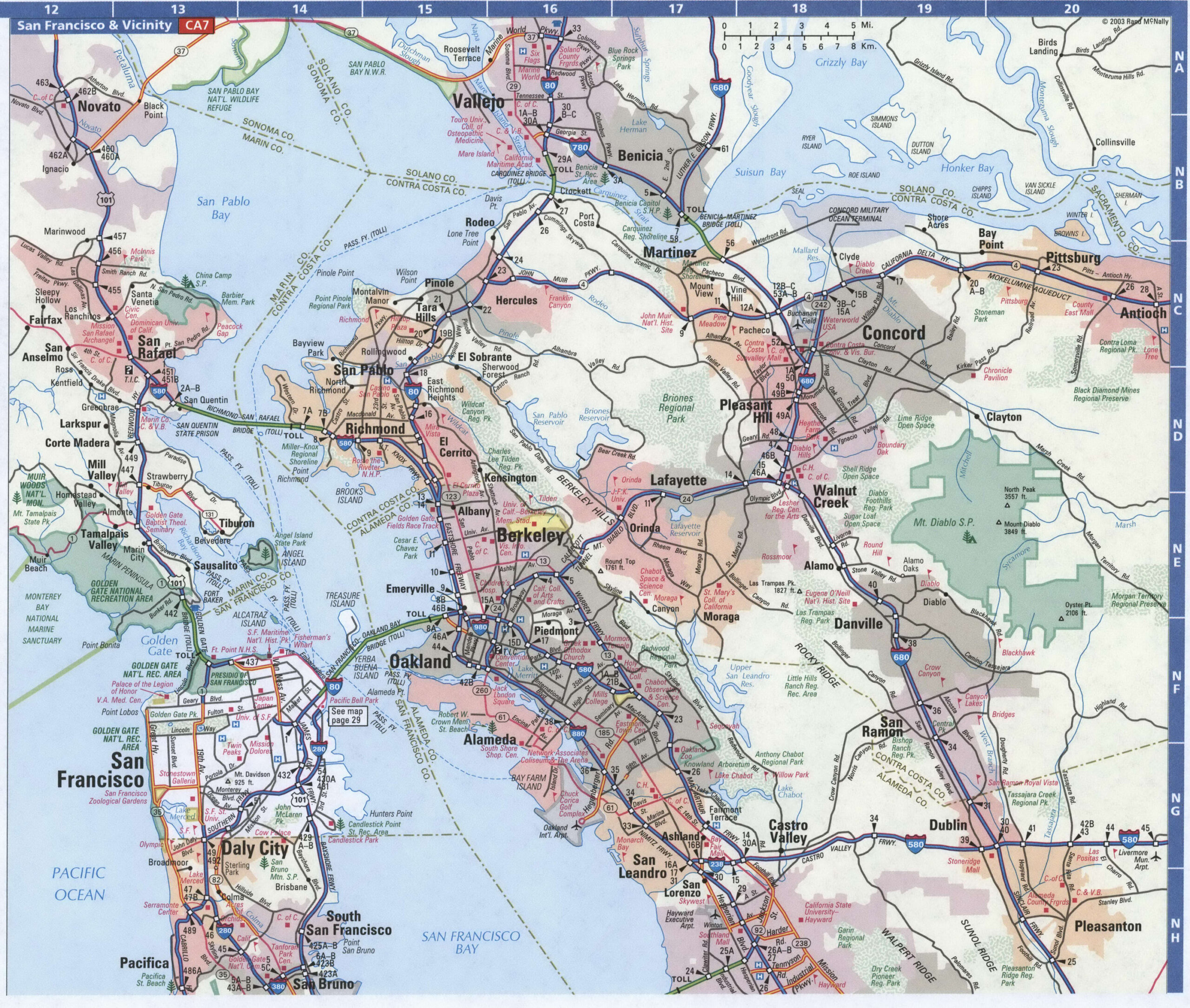Click the I-680 shield north of Benicia

coord(720,87)
